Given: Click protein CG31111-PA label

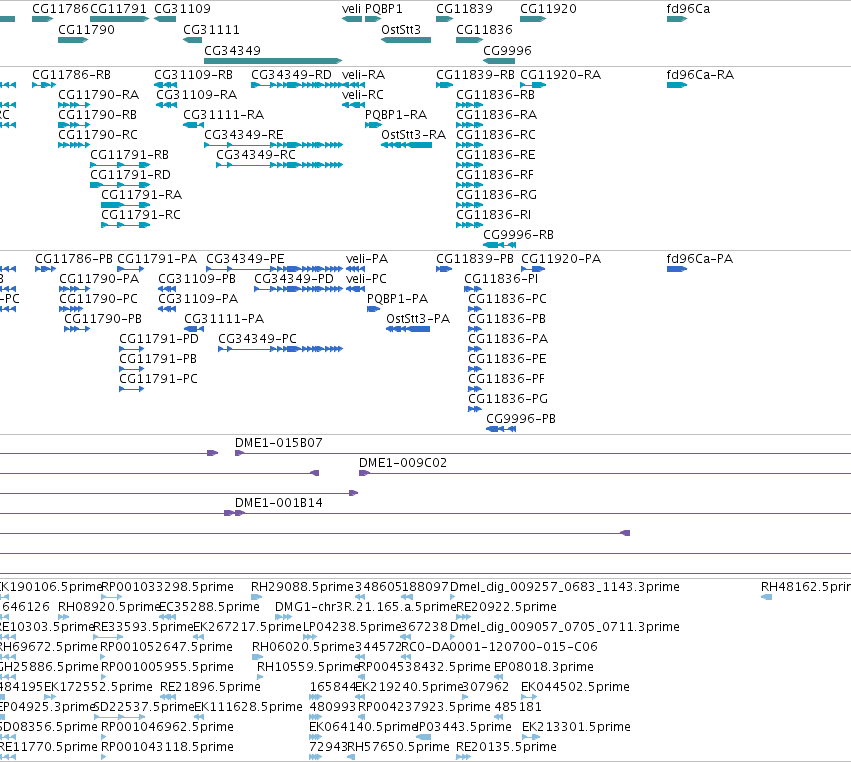Looking at the screenshot, I should pyautogui.click(x=224, y=319).
